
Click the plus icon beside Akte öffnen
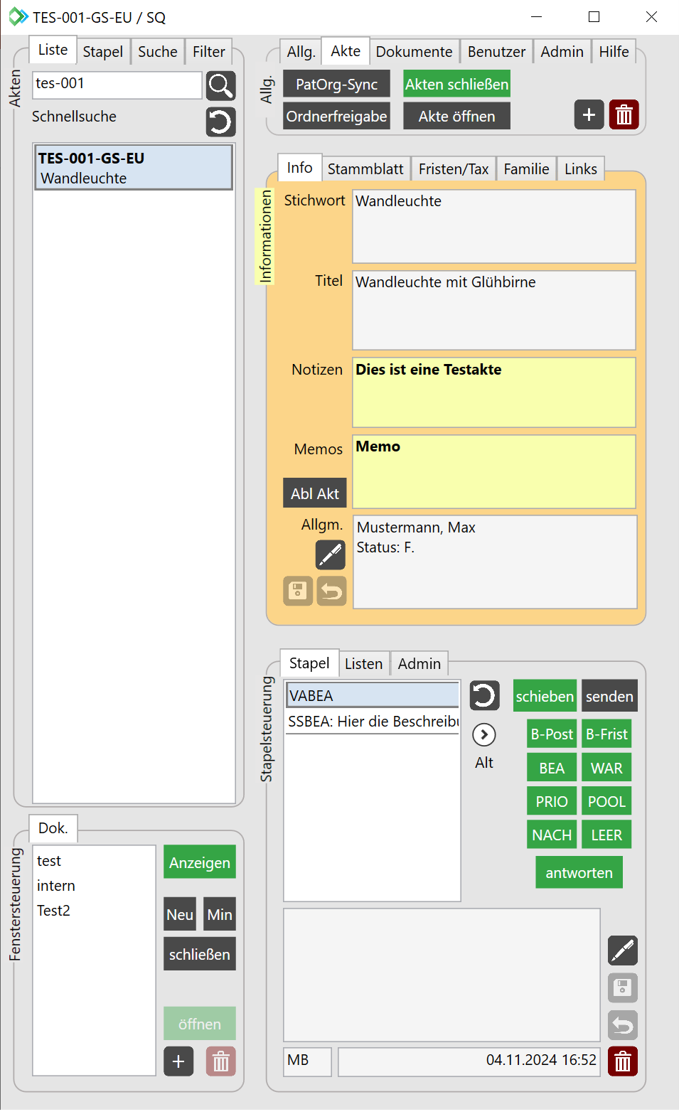tap(589, 115)
